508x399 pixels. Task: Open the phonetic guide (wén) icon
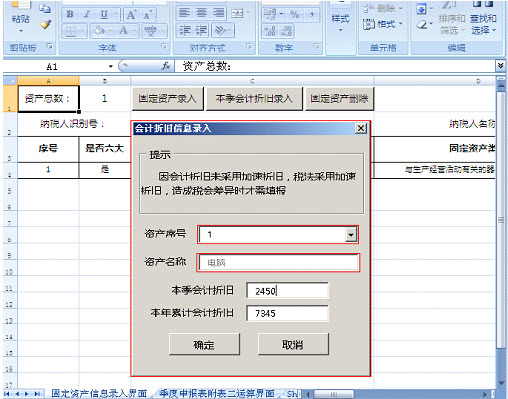pyautogui.click(x=151, y=31)
